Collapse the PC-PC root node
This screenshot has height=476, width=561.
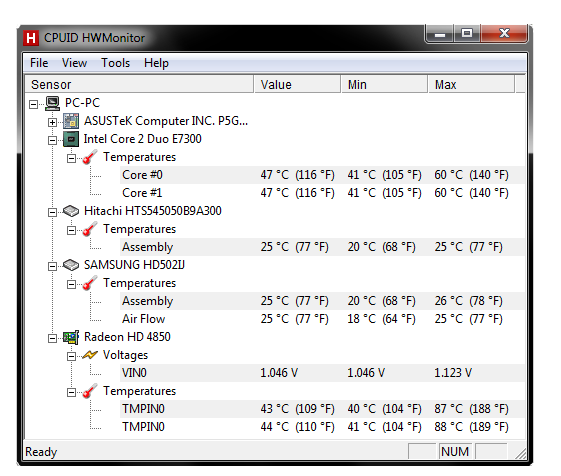click(34, 105)
